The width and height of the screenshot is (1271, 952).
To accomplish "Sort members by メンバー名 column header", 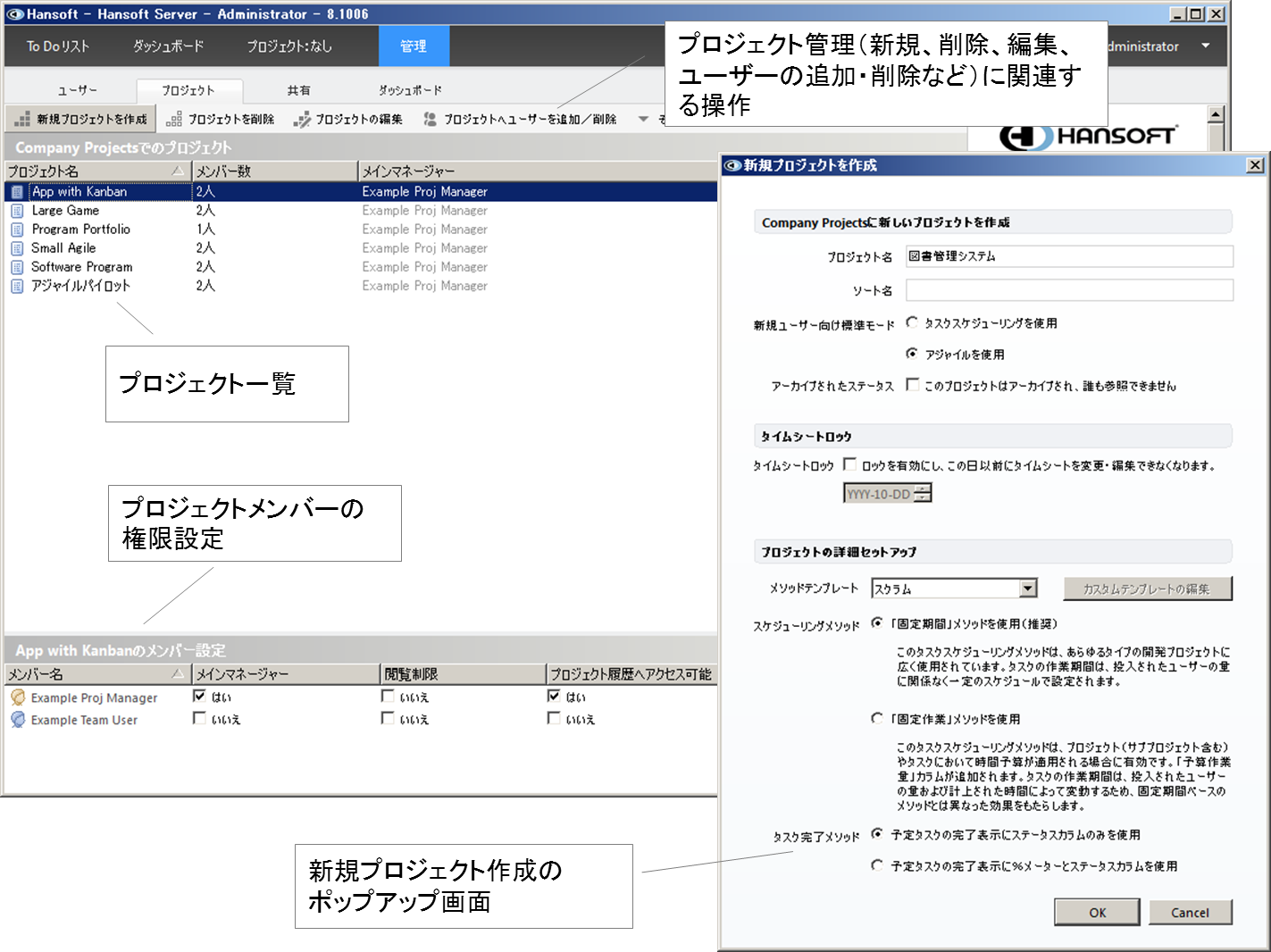I will 98,674.
